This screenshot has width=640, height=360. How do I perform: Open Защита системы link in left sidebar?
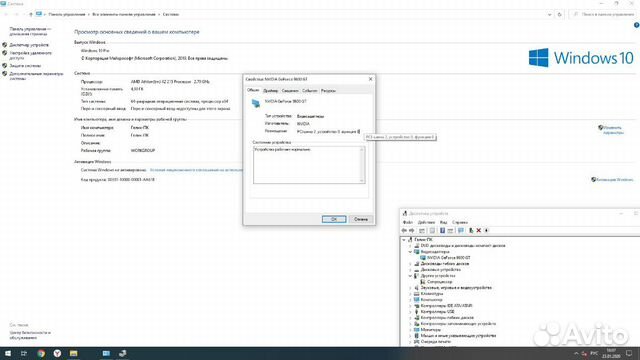pyautogui.click(x=25, y=66)
